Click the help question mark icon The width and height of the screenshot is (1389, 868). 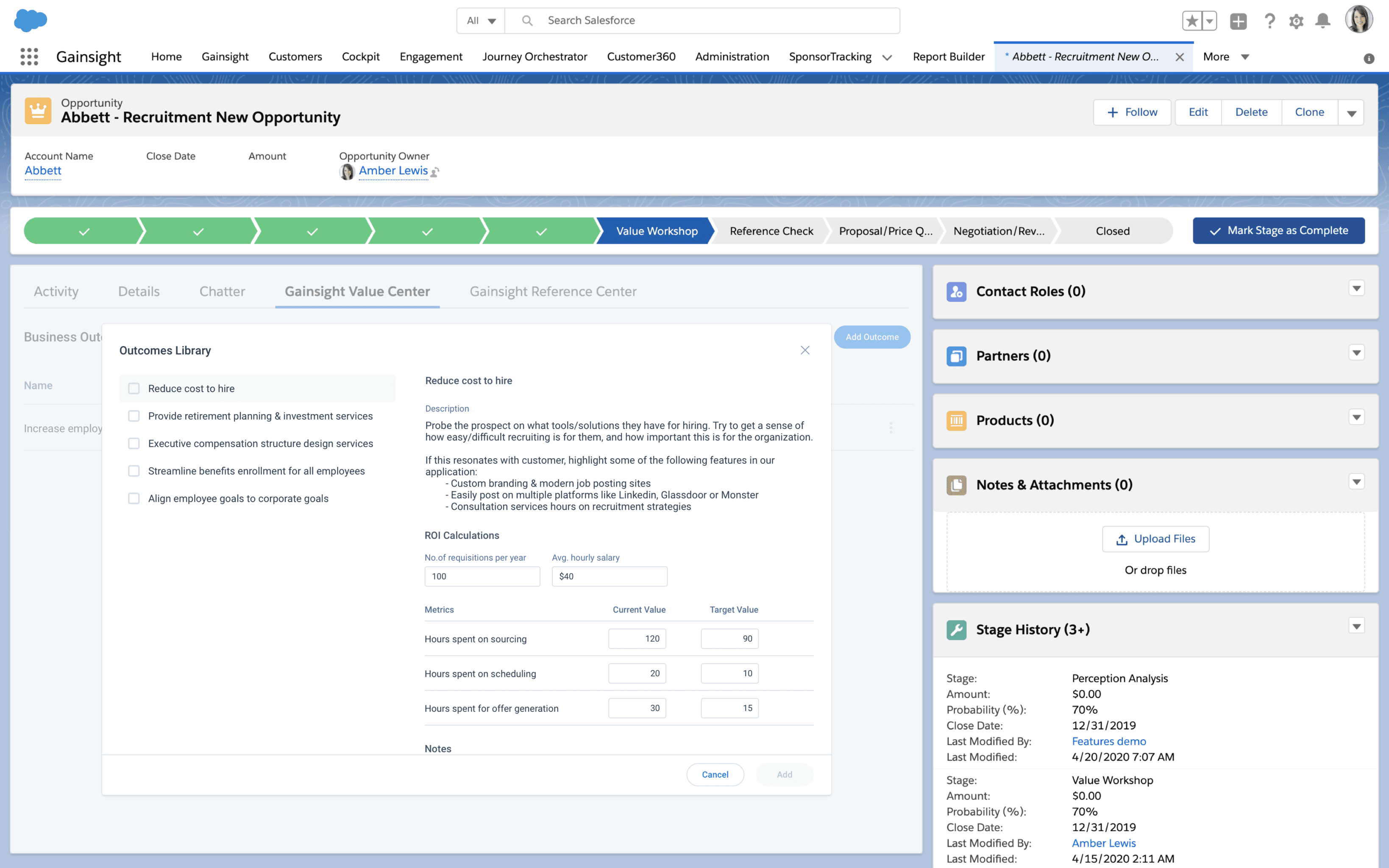click(x=1269, y=21)
